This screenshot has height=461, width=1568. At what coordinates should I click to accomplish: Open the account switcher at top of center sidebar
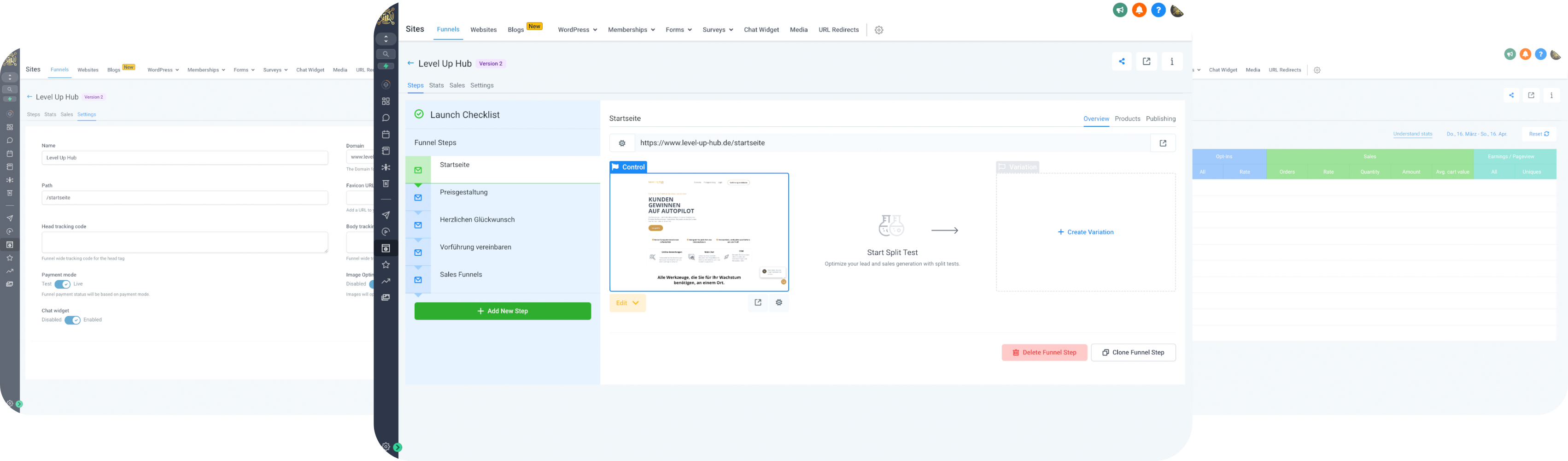[386, 39]
